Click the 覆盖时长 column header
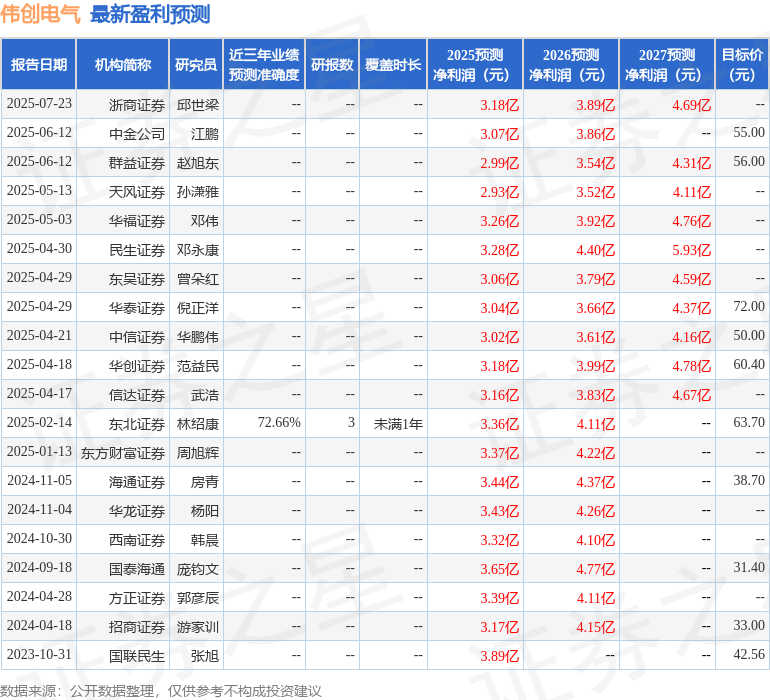This screenshot has height=700, width=770. (393, 65)
